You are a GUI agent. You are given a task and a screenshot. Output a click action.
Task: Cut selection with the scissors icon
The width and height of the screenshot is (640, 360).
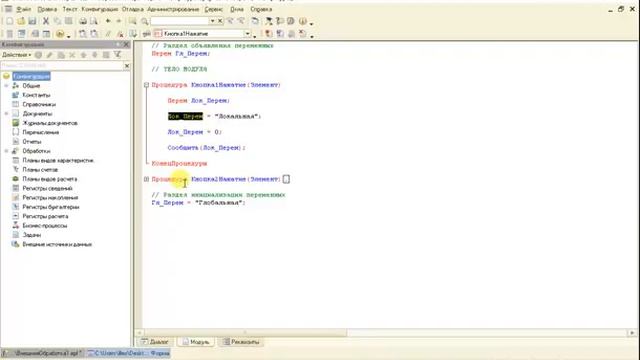click(x=46, y=21)
